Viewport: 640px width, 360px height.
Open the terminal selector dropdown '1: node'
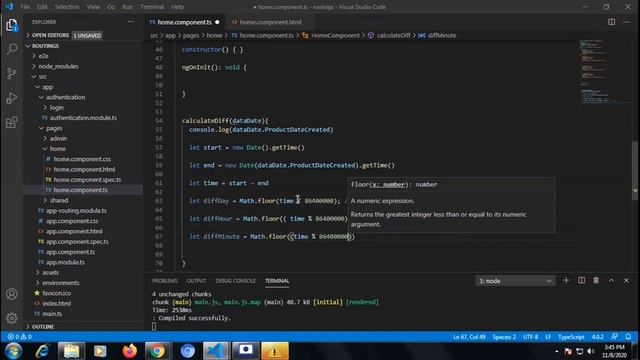coord(515,281)
